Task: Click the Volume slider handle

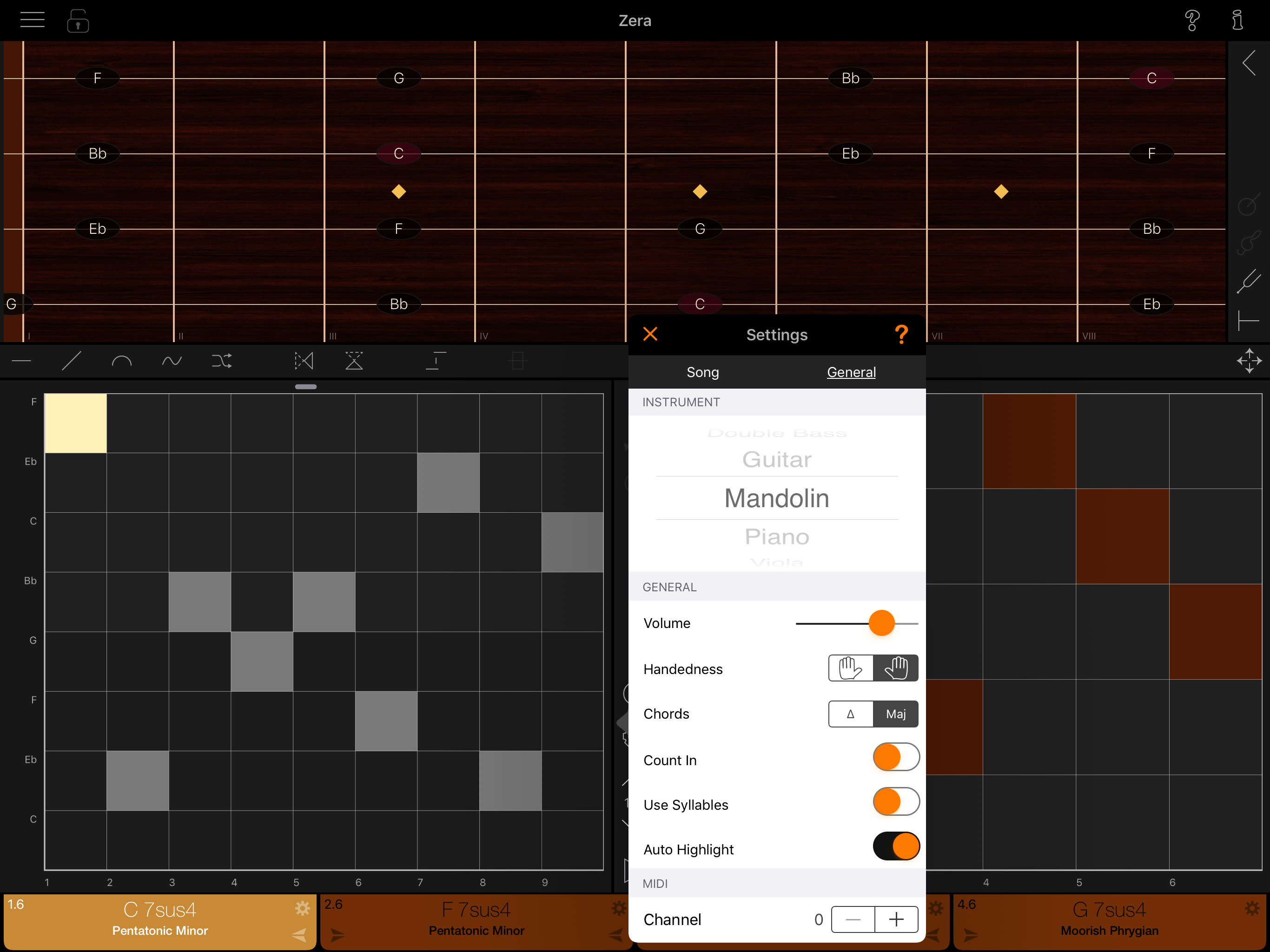Action: tap(881, 623)
